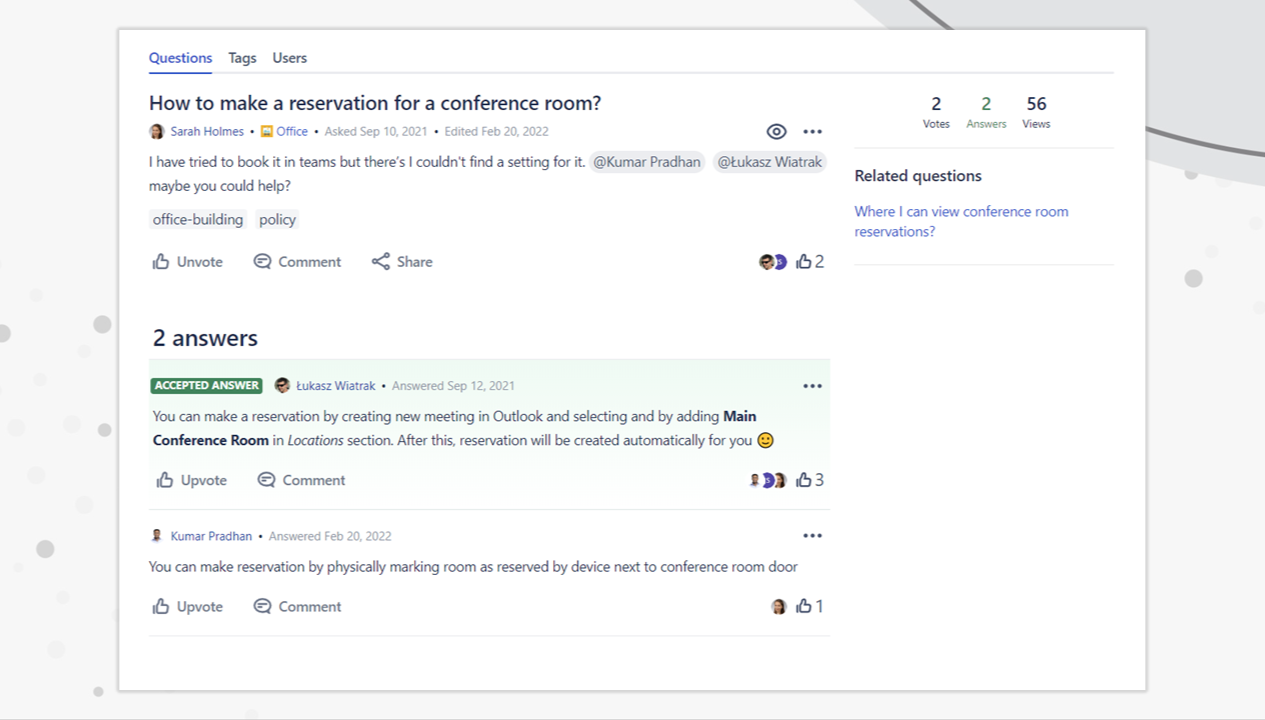Viewport: 1265px width, 720px height.
Task: Click Kumar's answer thumbs-up count 1
Action: tap(810, 606)
